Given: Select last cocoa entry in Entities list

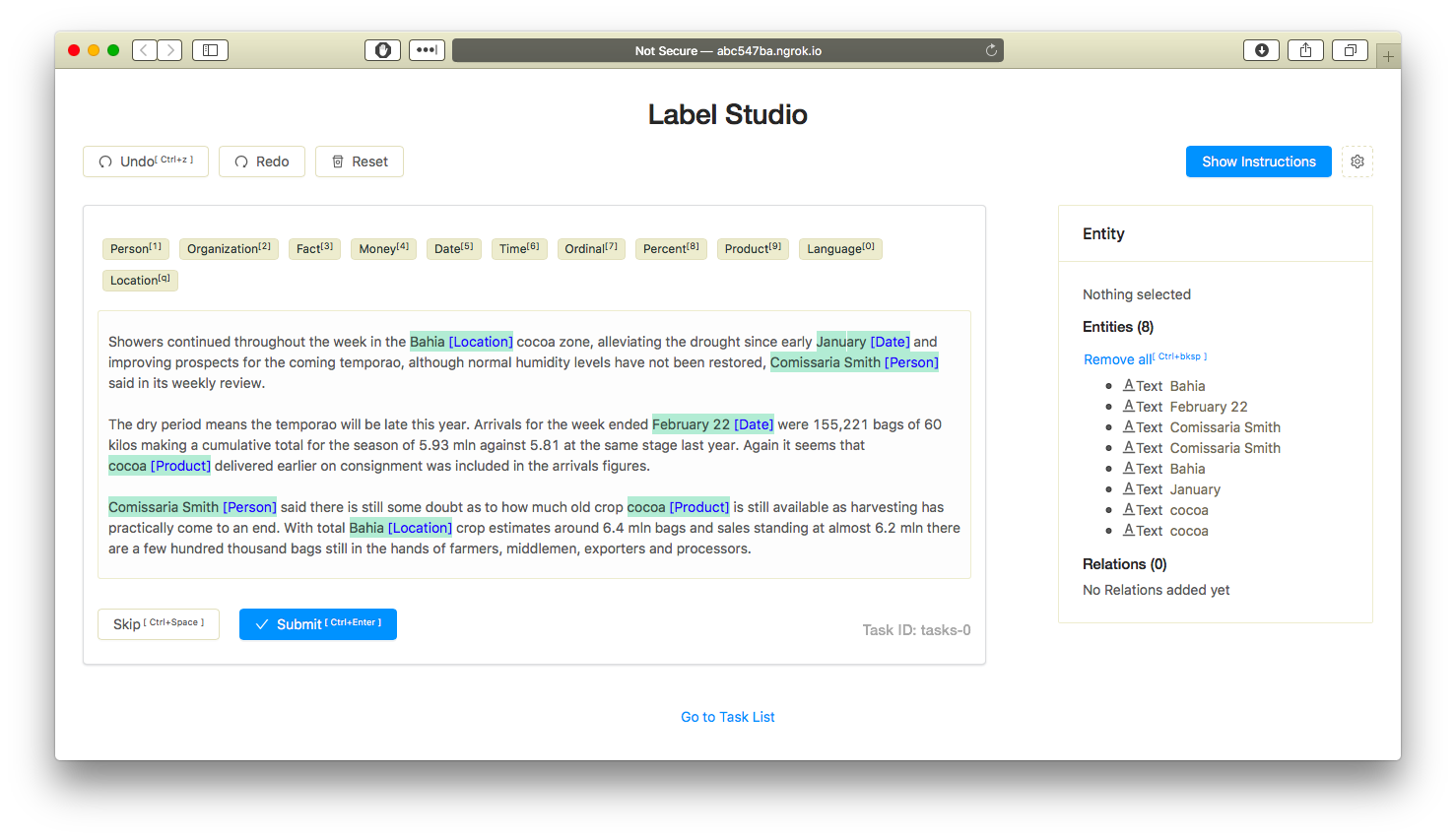Looking at the screenshot, I should [1165, 531].
